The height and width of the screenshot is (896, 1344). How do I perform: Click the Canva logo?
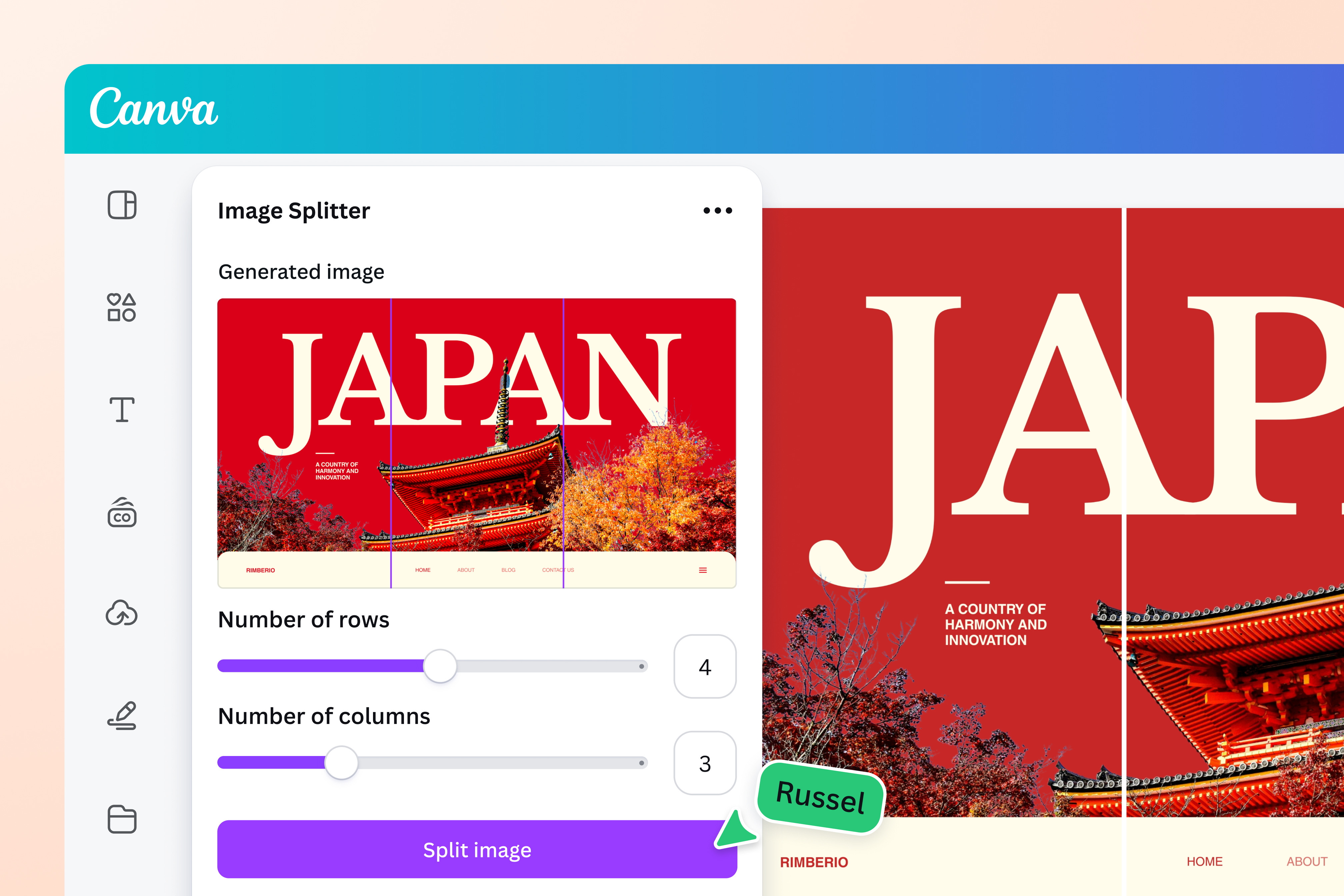click(154, 107)
